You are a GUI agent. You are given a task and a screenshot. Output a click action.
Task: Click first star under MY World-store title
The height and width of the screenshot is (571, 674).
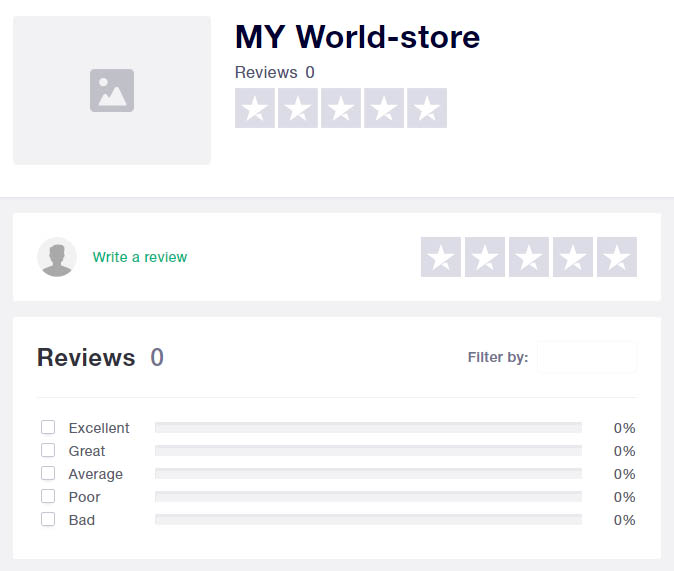[x=255, y=108]
